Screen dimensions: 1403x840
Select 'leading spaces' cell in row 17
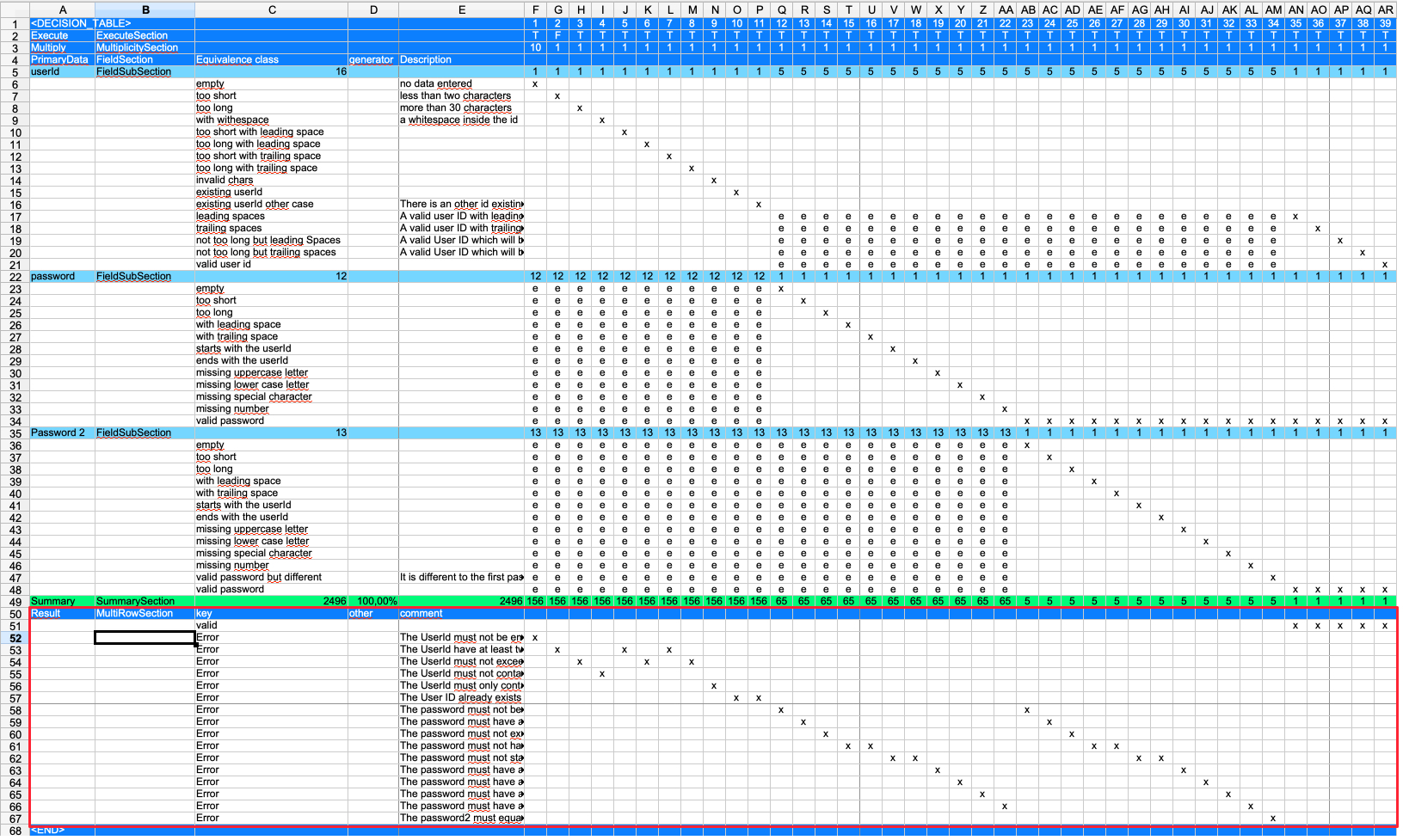tap(271, 216)
